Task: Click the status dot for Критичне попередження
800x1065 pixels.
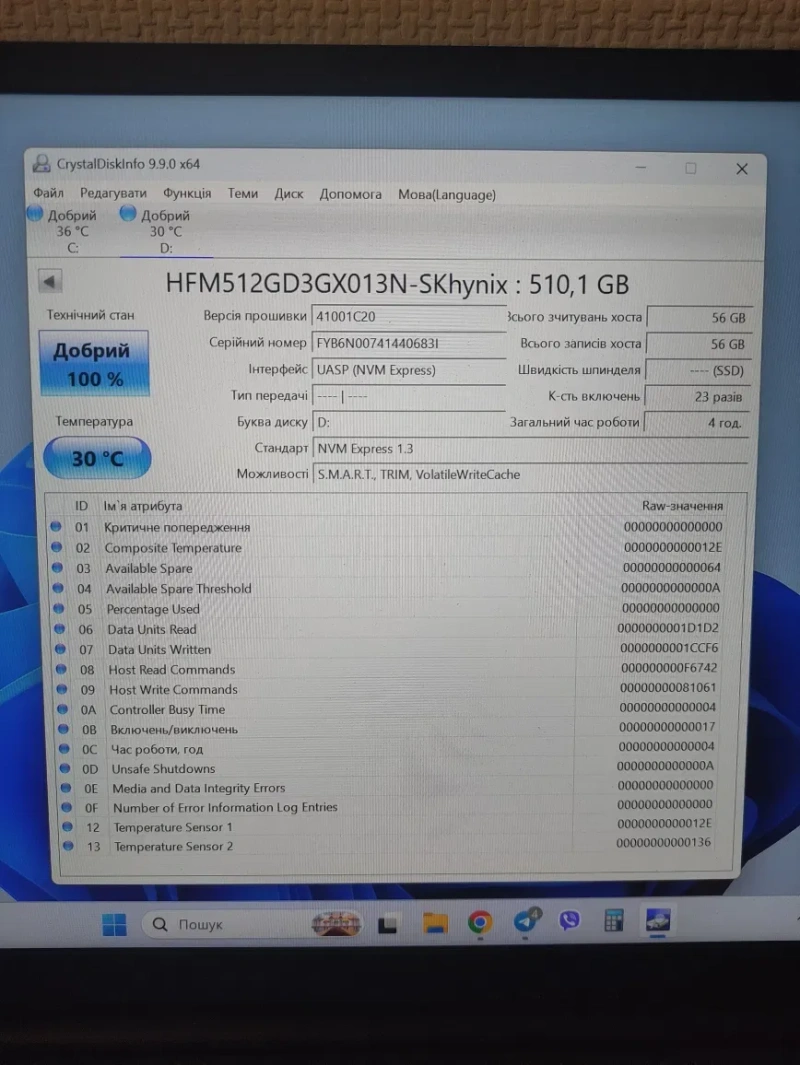Action: [x=56, y=526]
